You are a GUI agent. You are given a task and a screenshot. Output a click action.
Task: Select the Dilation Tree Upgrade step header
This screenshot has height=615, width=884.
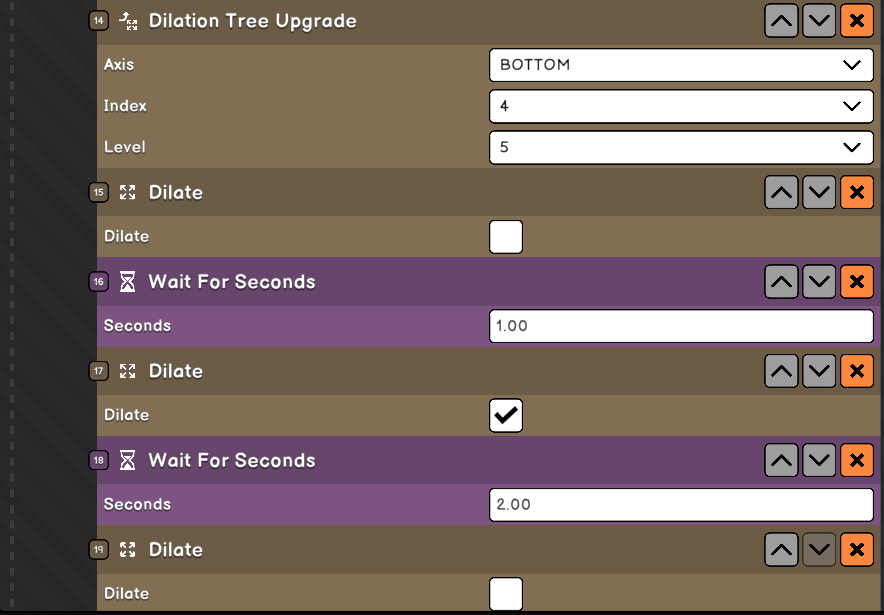(252, 22)
